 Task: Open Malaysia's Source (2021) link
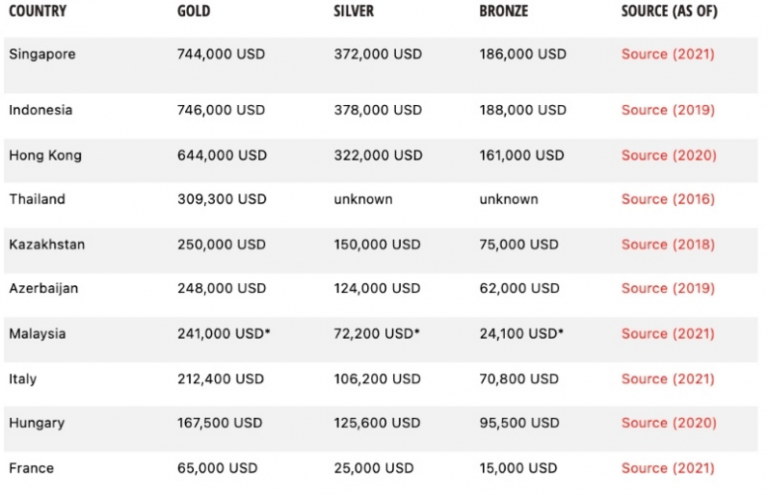[668, 334]
